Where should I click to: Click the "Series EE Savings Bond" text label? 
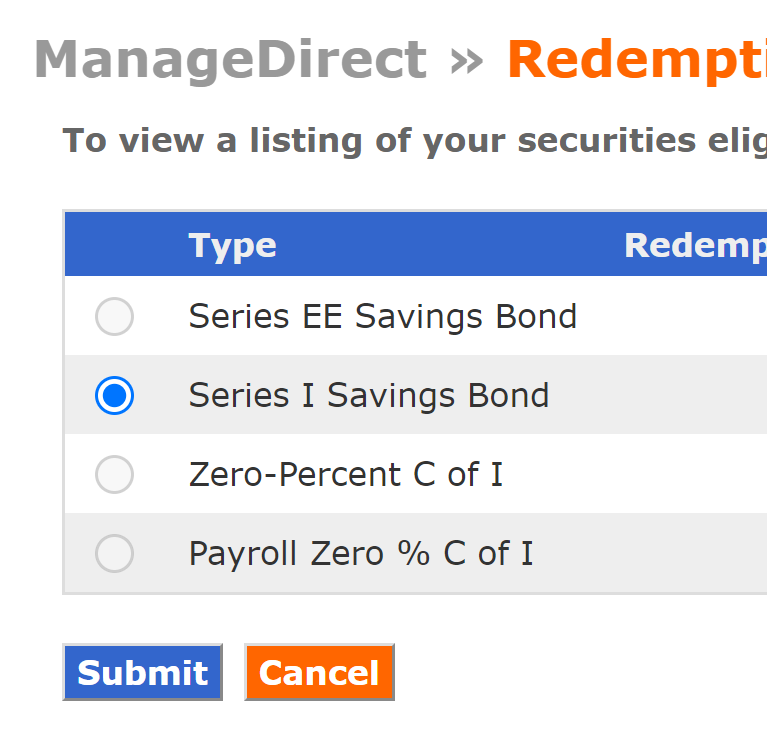(382, 317)
